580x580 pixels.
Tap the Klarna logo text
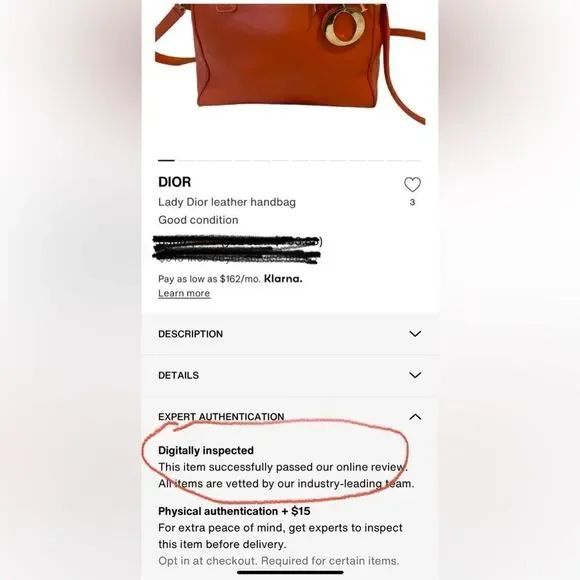(x=283, y=279)
